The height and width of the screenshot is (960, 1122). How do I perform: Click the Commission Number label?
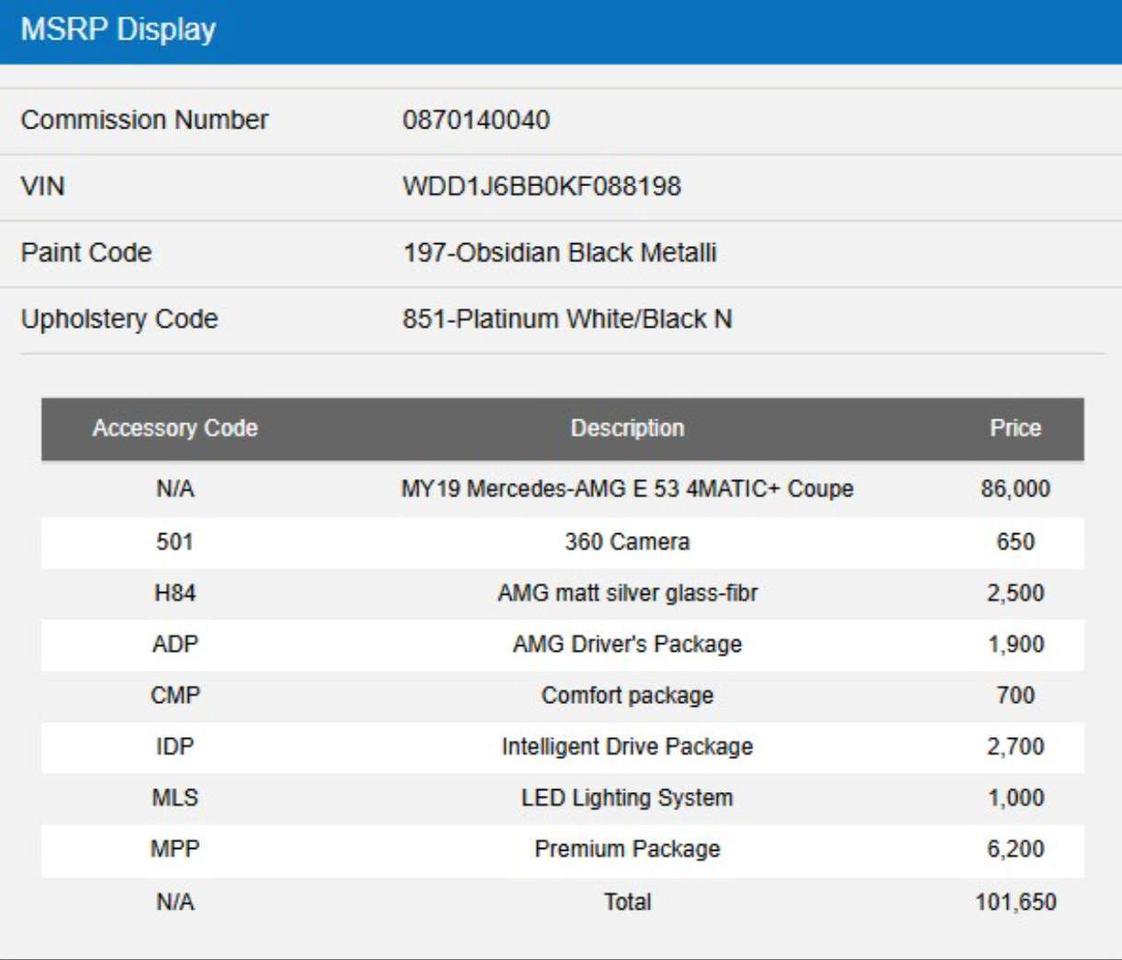click(x=145, y=119)
